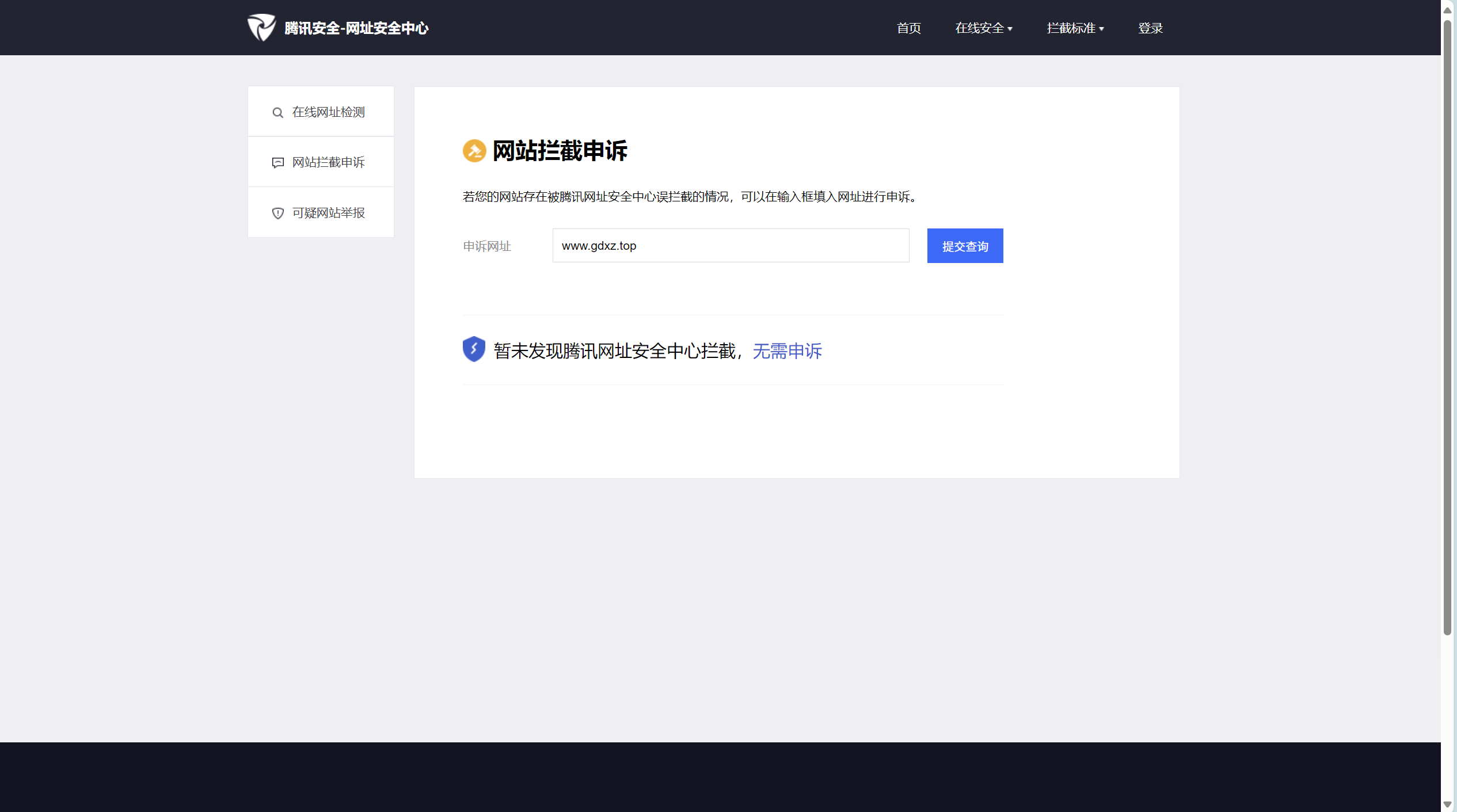Screen dimensions: 1457x812
Task: Focus the 申诉网址 input field
Action: click(731, 246)
